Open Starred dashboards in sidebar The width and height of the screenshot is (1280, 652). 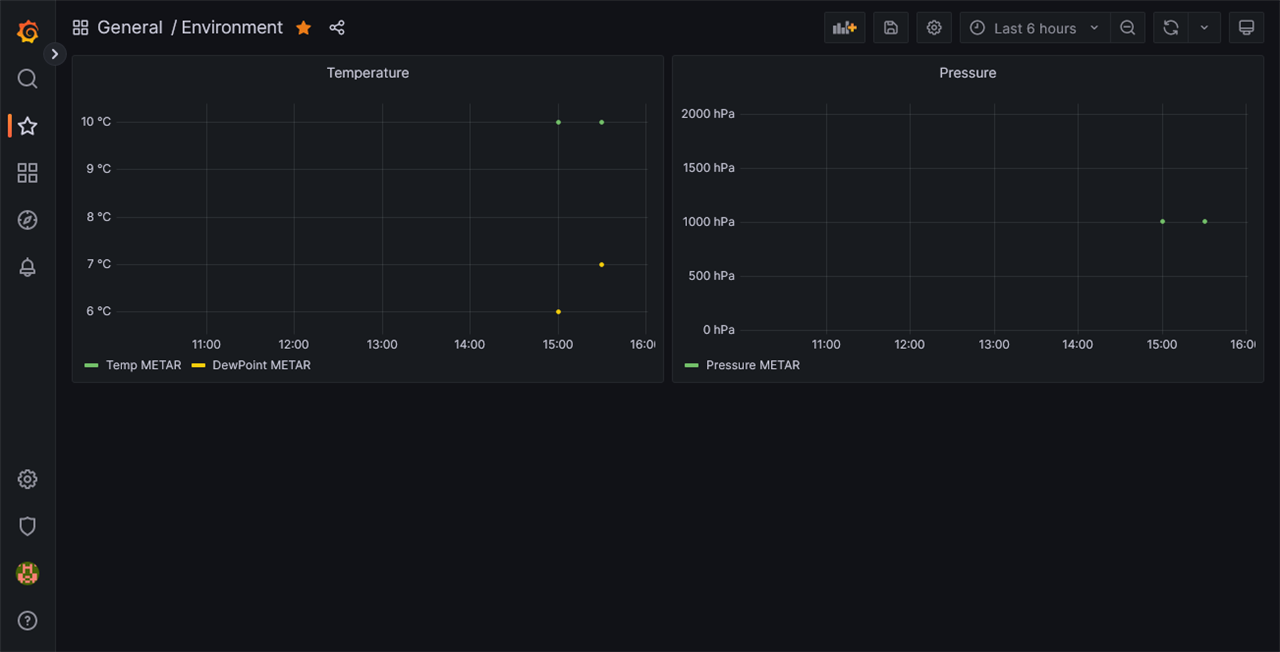pos(28,126)
